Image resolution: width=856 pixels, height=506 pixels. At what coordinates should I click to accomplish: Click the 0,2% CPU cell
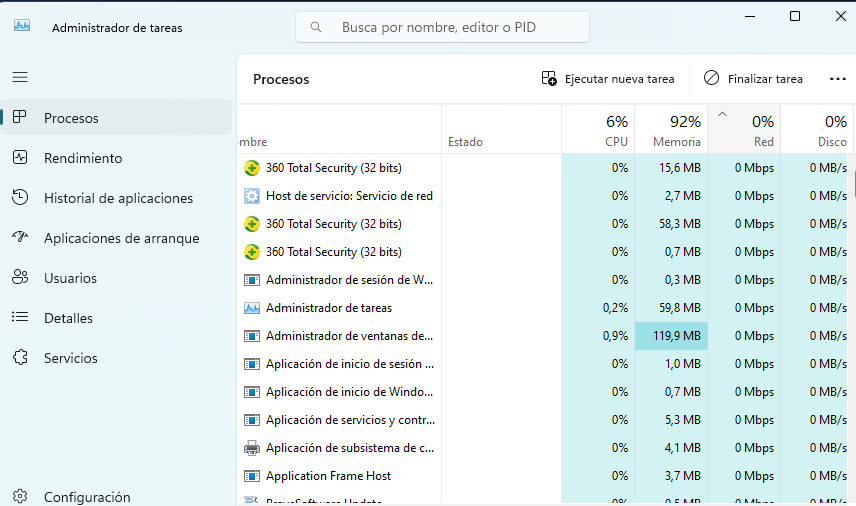598,308
